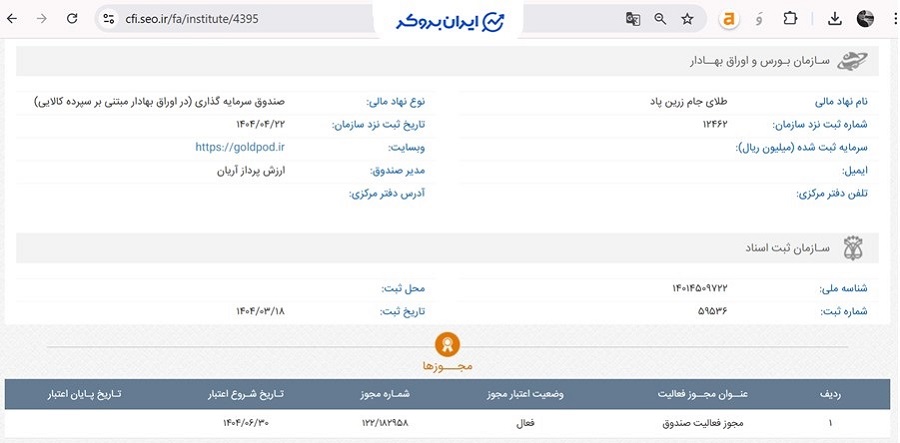
Task: Click the registration date ۱۴۰۴/۰۴/۲۲ value
Action: pyautogui.click(x=260, y=125)
